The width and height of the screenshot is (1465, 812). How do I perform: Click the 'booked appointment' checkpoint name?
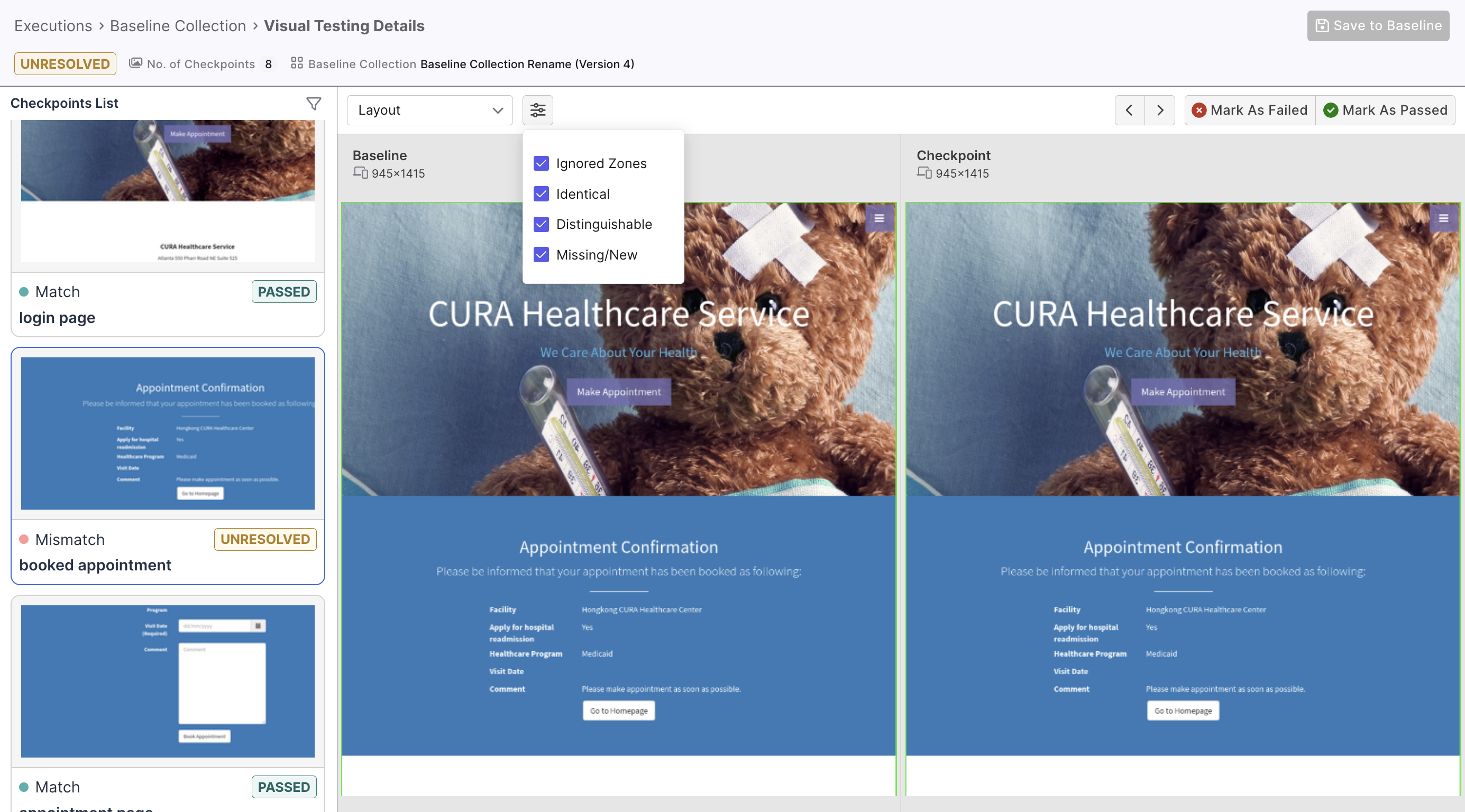[x=95, y=565]
